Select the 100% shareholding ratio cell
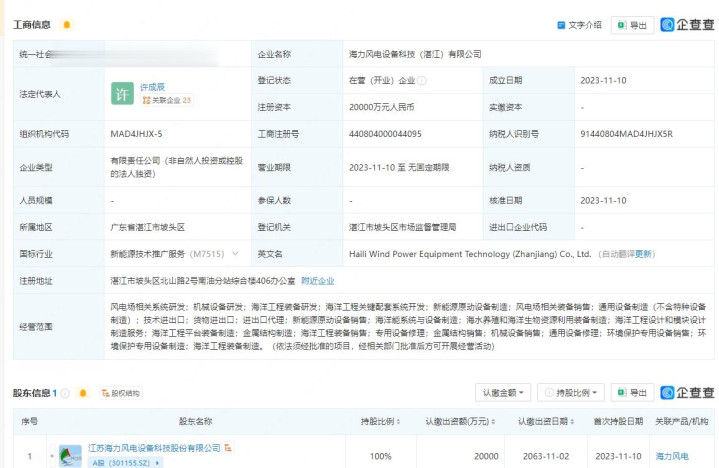Viewport: 719px width, 468px height. (x=381, y=457)
